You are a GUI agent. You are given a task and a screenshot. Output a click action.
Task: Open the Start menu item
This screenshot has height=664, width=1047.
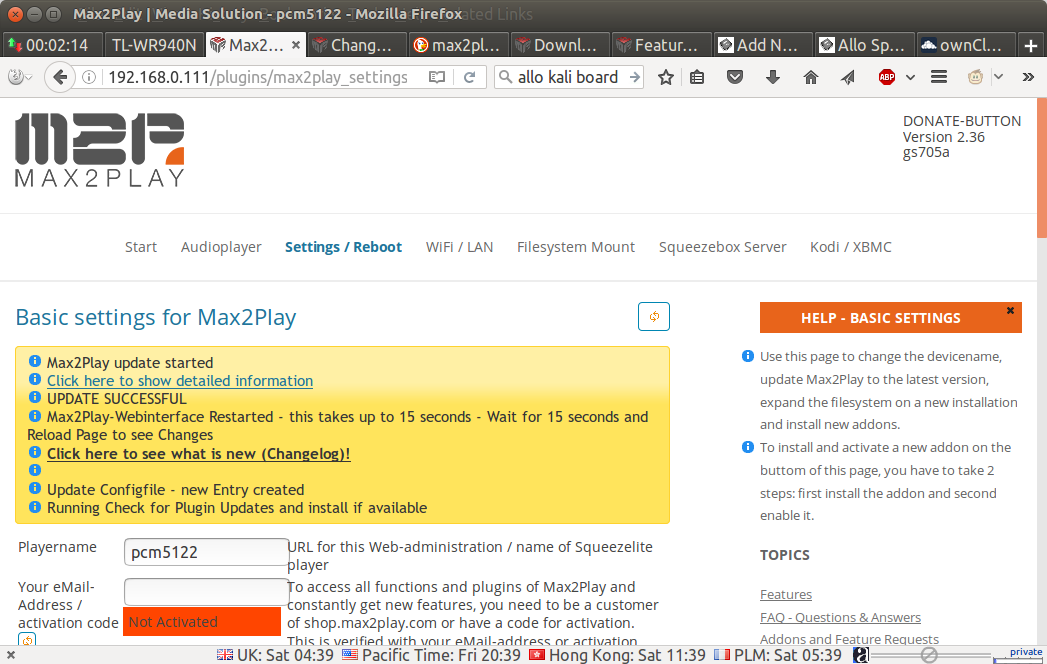[141, 247]
